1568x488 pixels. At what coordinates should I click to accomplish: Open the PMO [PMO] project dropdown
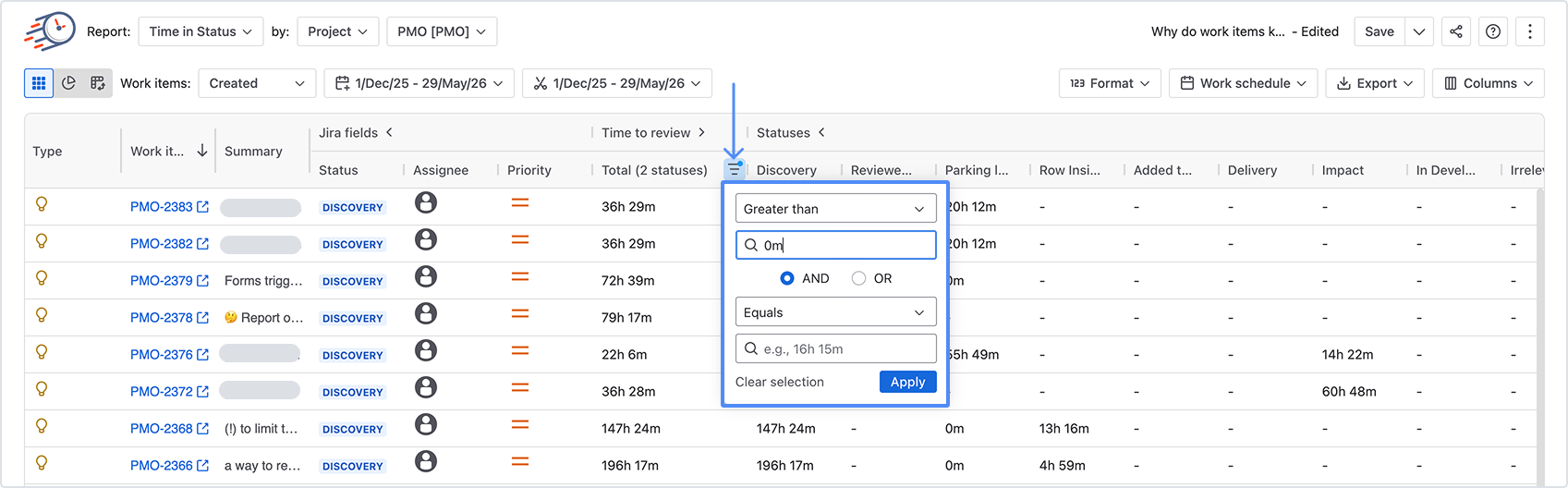[x=442, y=31]
